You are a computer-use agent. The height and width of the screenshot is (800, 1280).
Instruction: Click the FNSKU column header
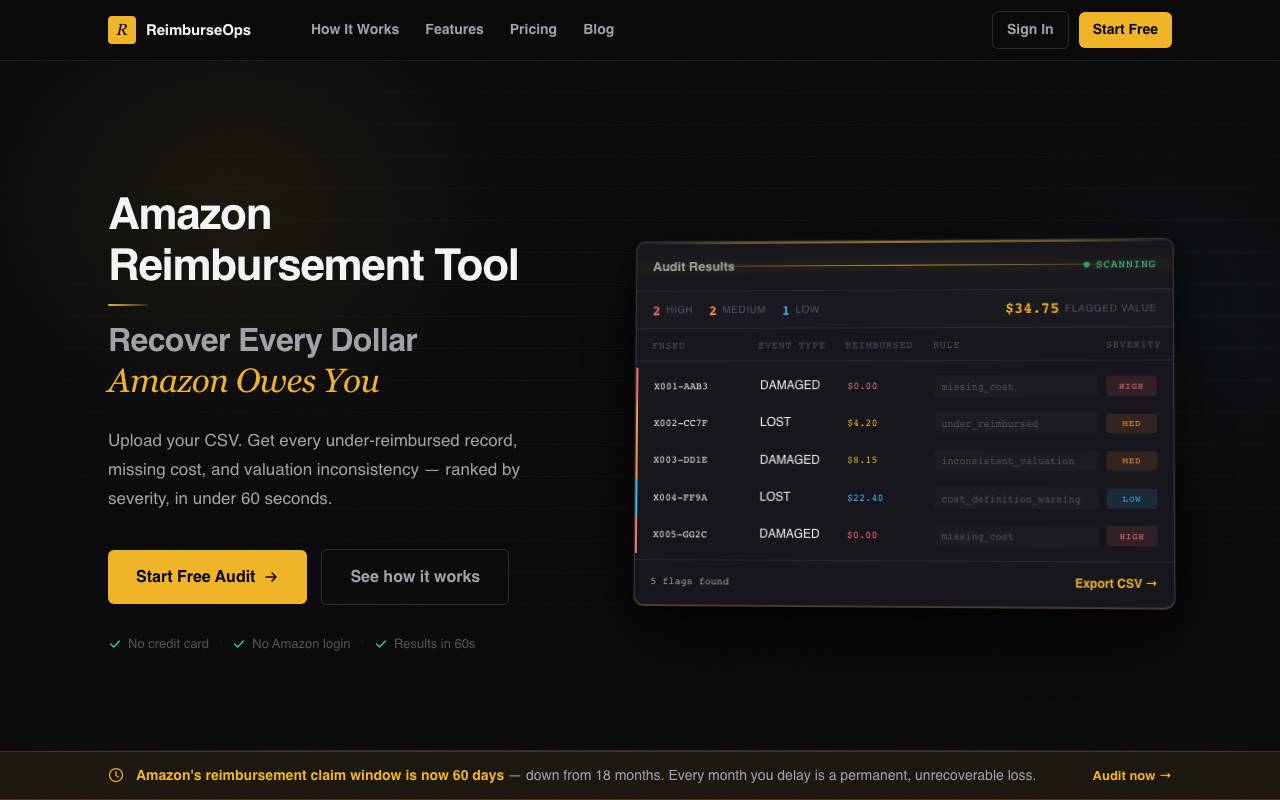[x=669, y=345]
